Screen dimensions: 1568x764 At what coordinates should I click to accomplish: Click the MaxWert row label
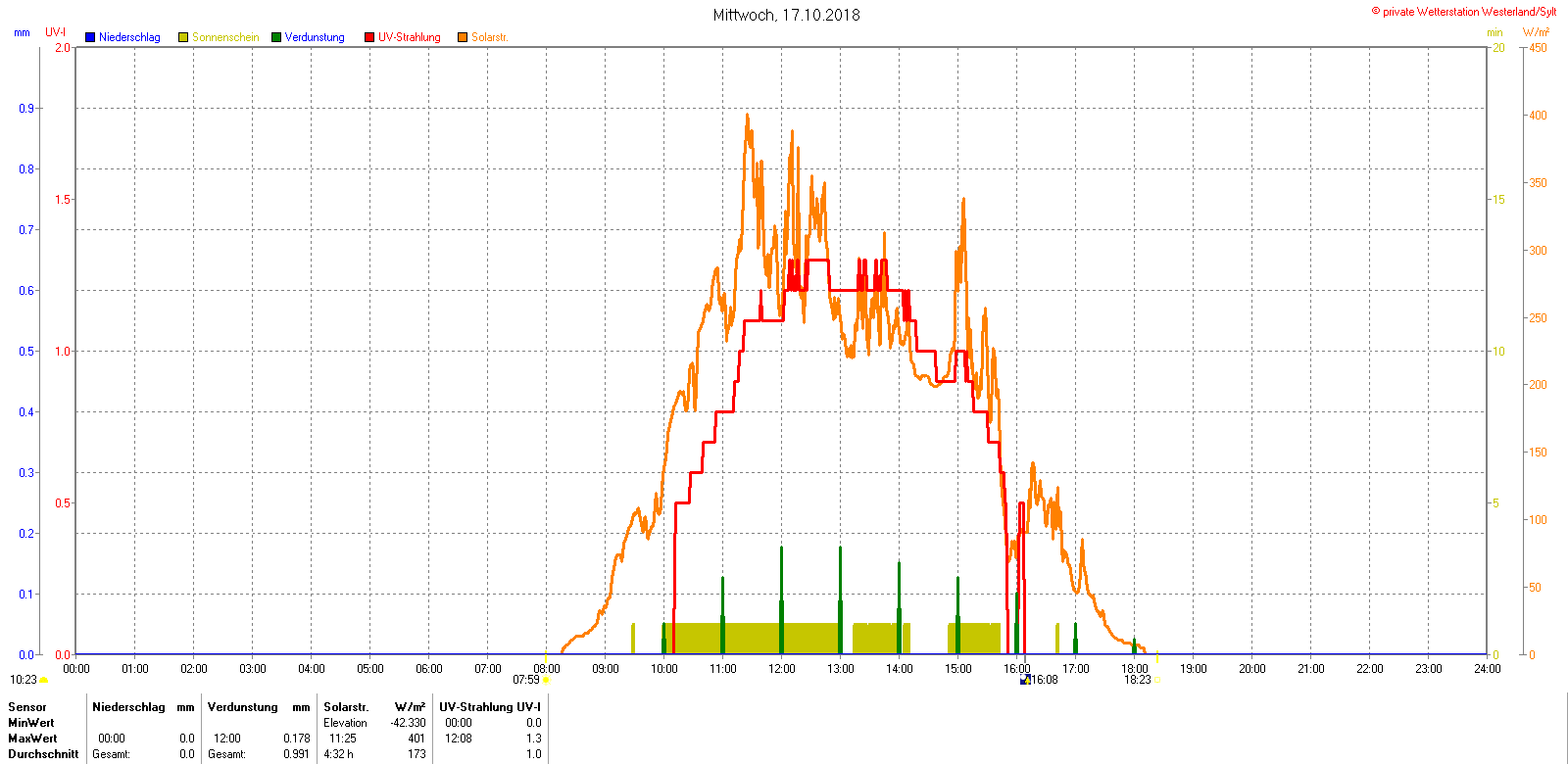[32, 739]
